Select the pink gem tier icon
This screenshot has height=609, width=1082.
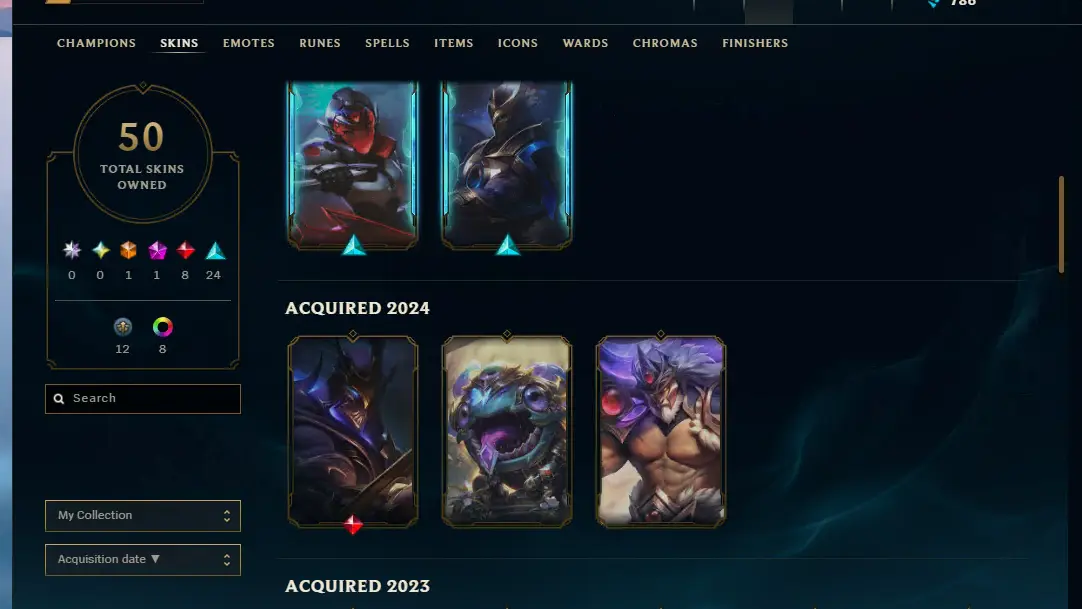tap(157, 250)
